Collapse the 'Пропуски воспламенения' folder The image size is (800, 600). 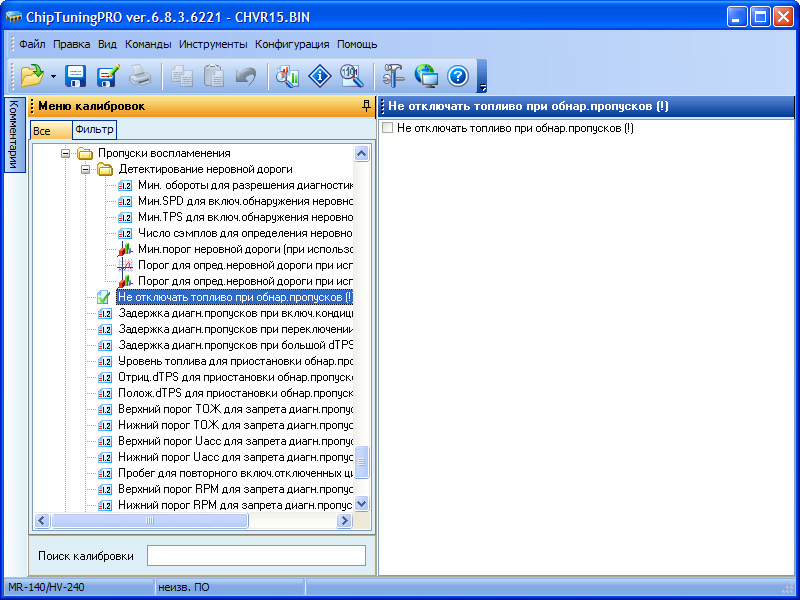click(66, 154)
